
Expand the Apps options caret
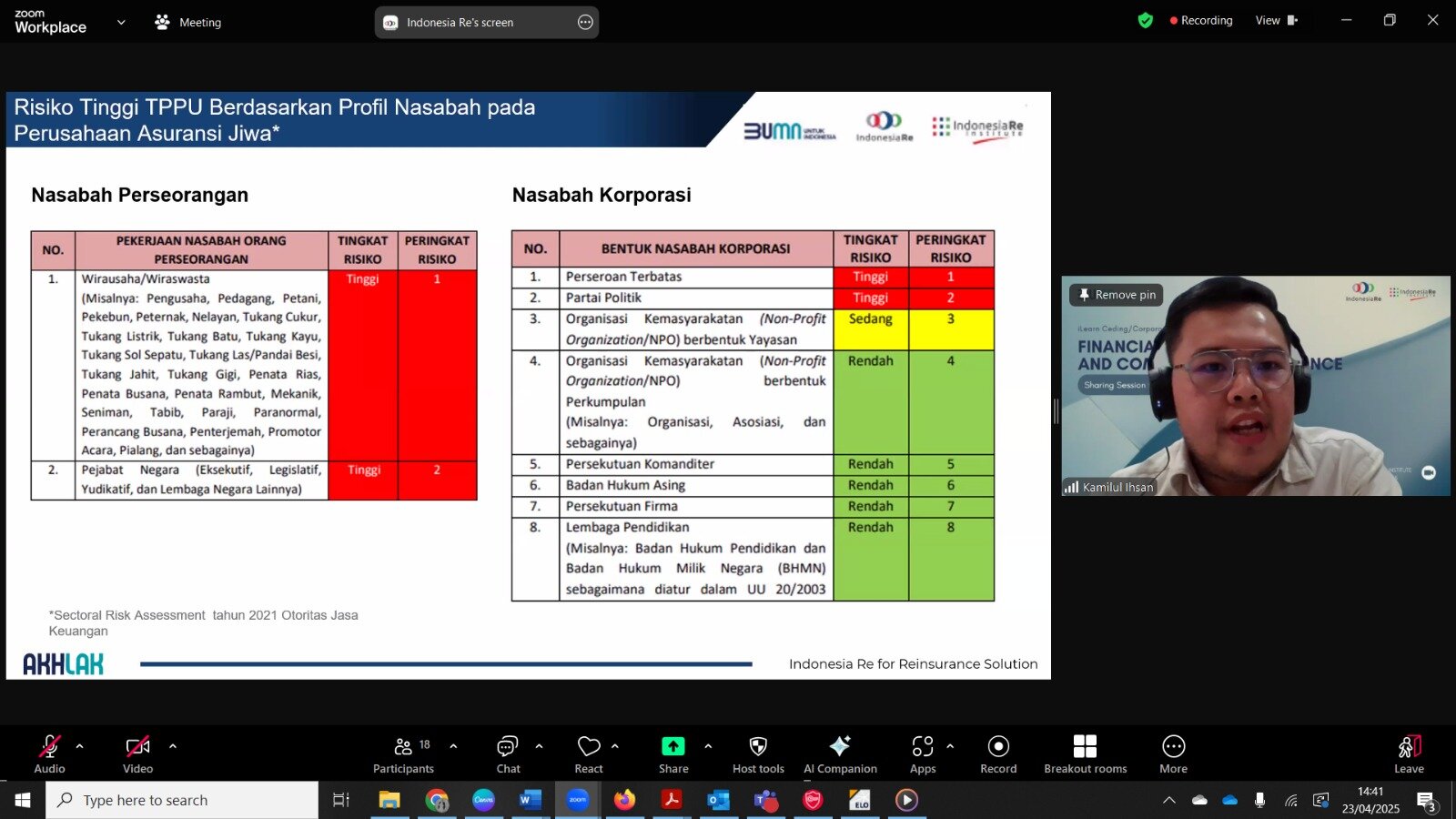coord(950,746)
